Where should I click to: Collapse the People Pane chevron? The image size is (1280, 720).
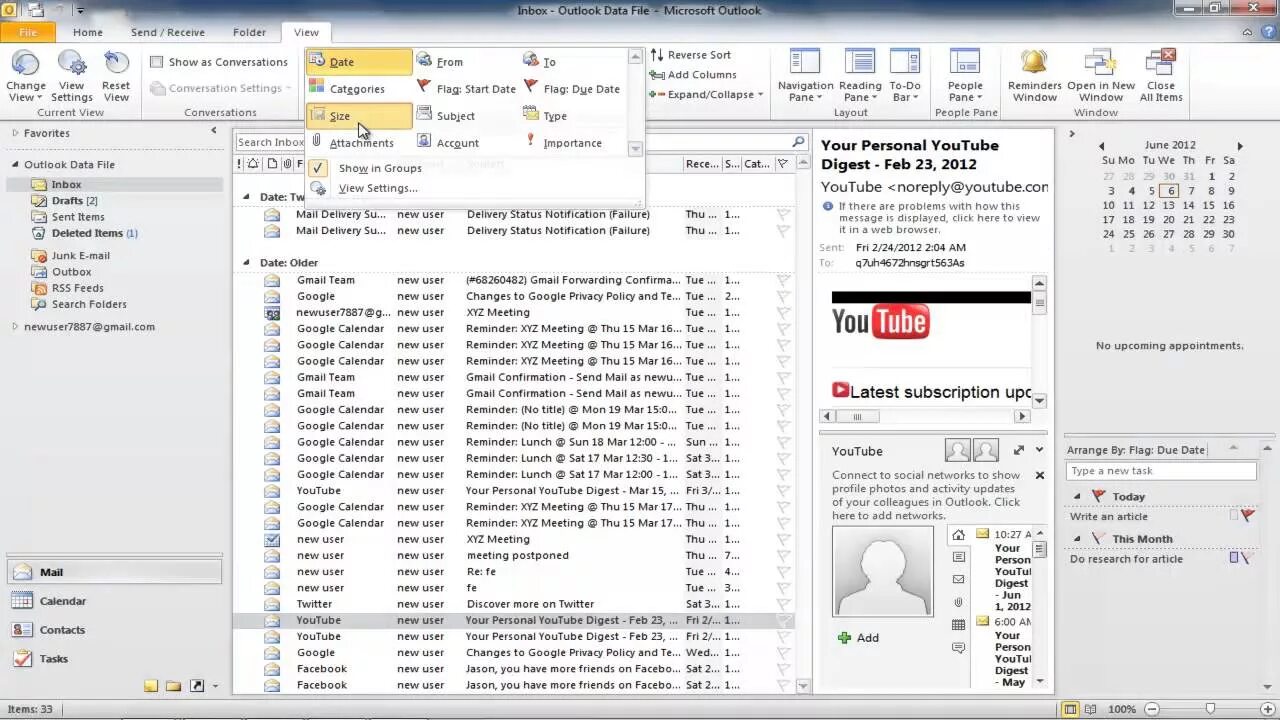[x=1040, y=450]
